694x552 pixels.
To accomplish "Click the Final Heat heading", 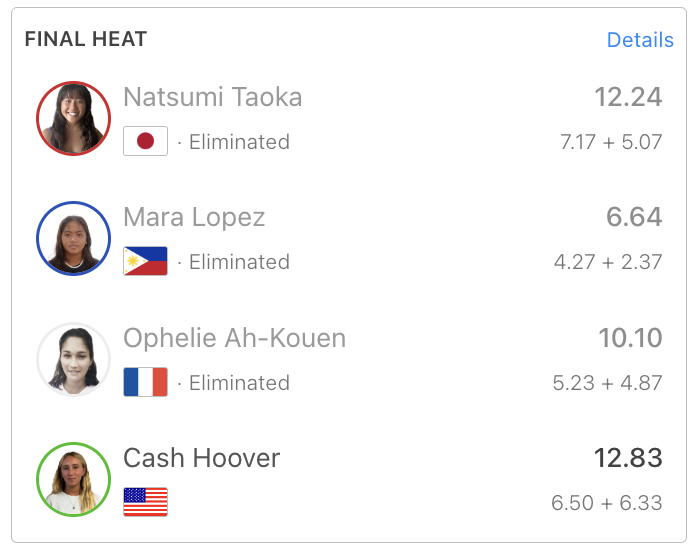I will coord(86,40).
